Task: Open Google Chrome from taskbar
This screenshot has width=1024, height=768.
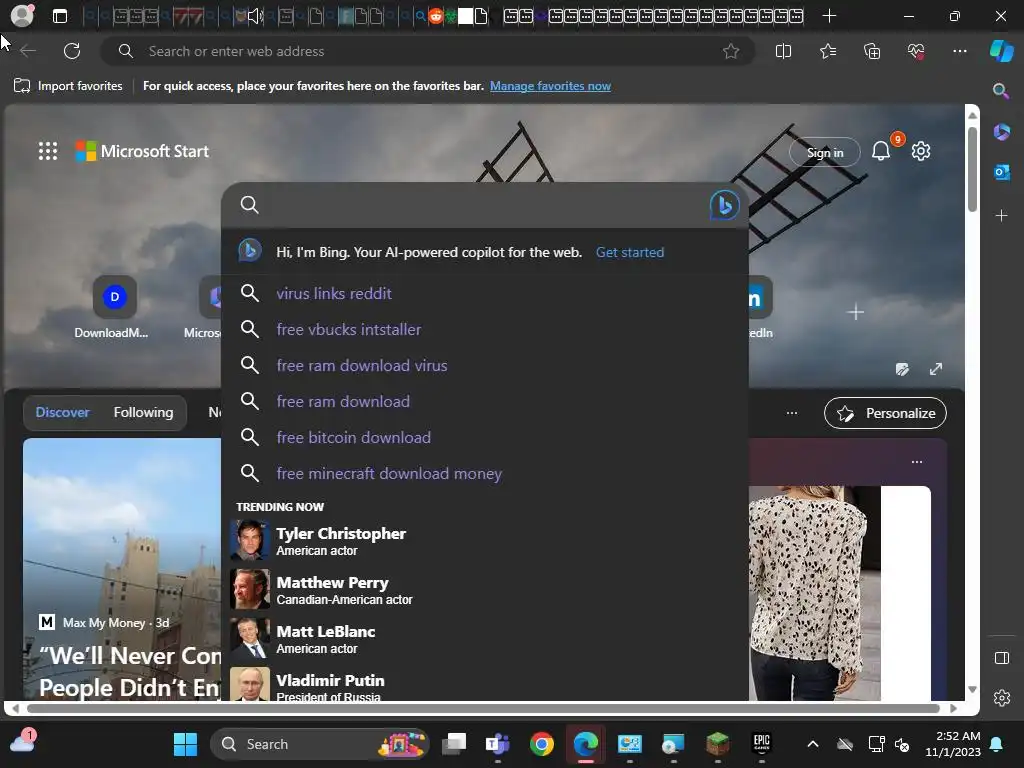Action: (x=541, y=744)
